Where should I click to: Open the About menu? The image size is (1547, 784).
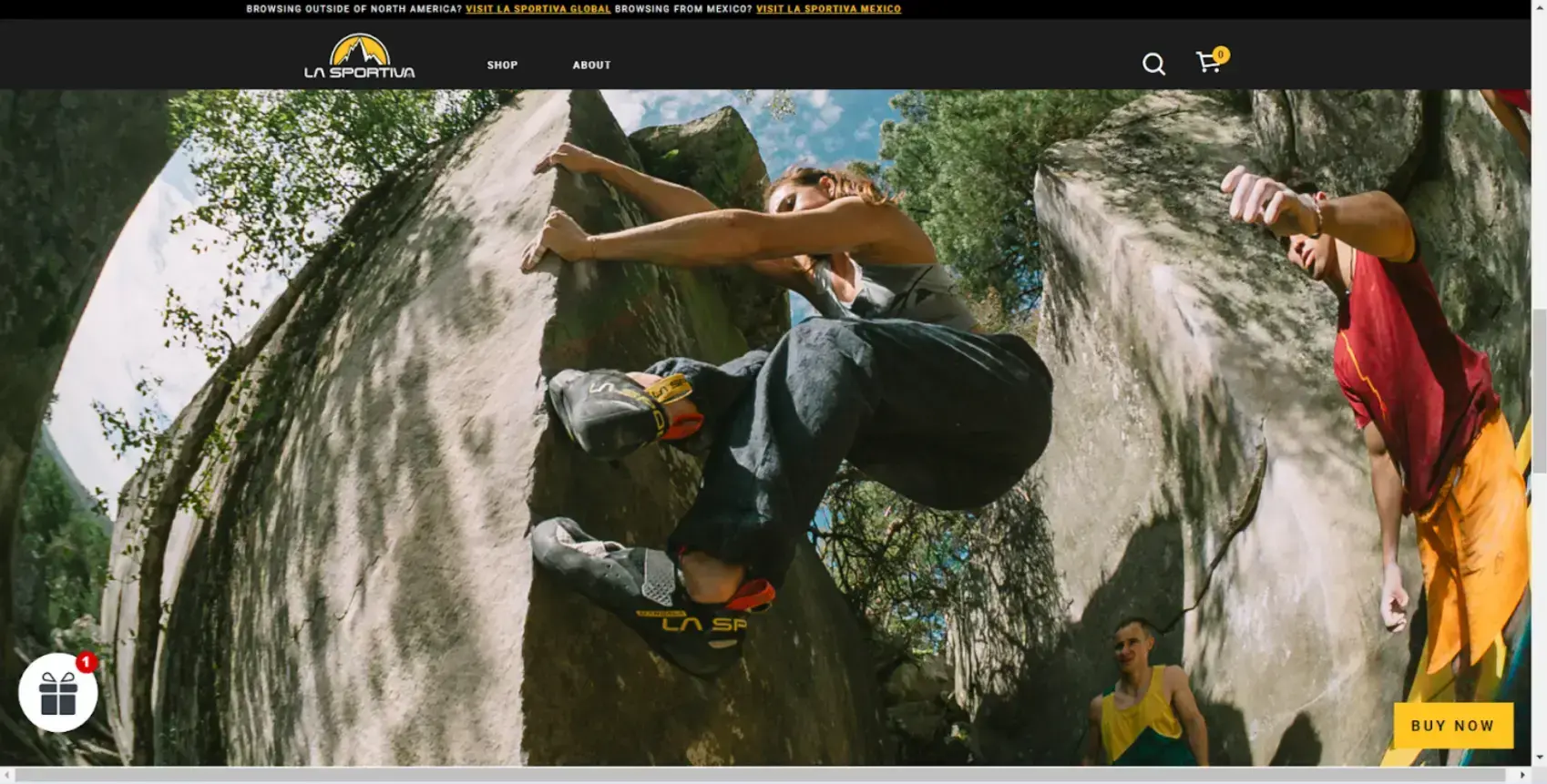[591, 66]
